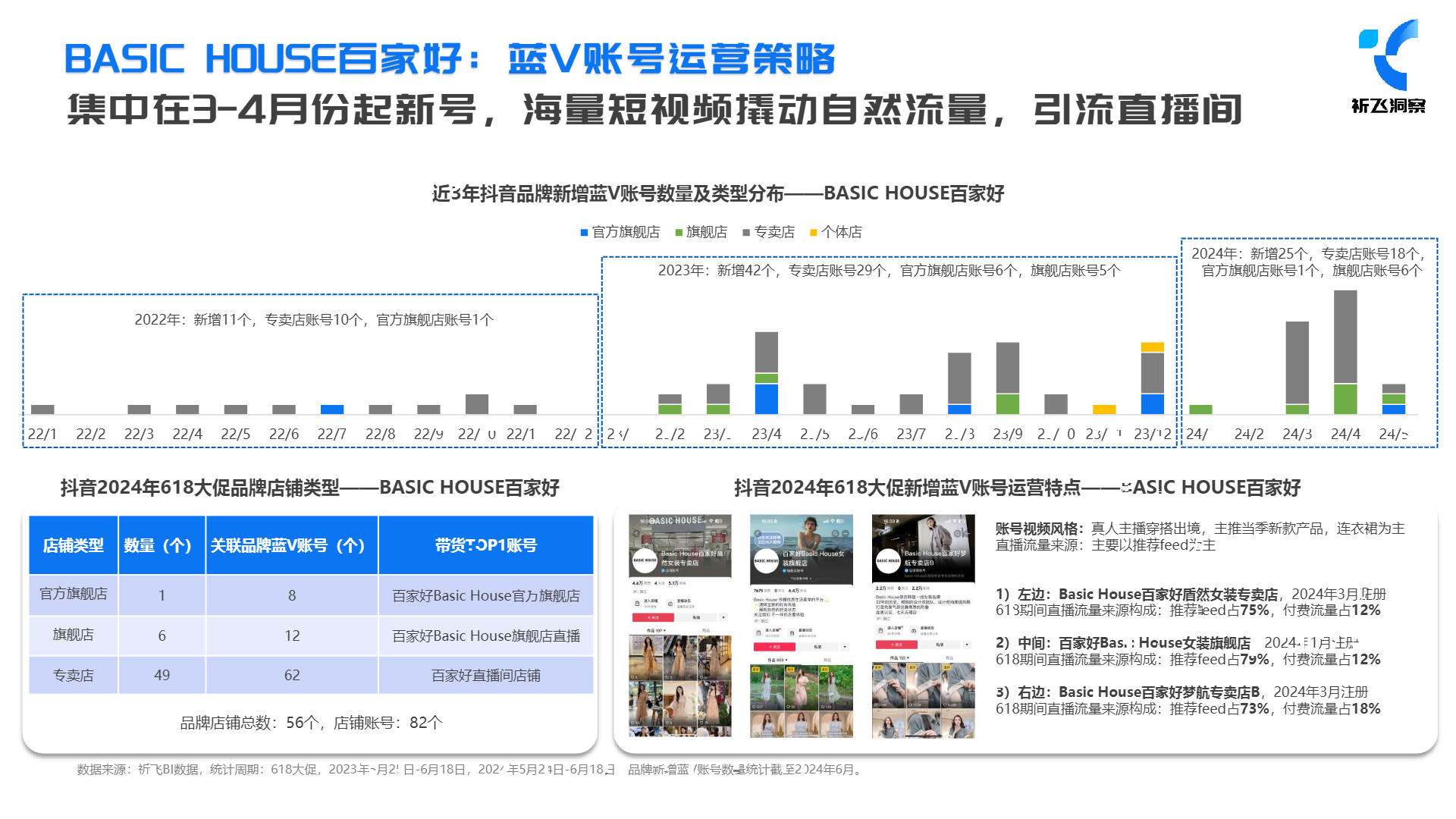Click the axis label 24/4

pyautogui.click(x=1345, y=435)
